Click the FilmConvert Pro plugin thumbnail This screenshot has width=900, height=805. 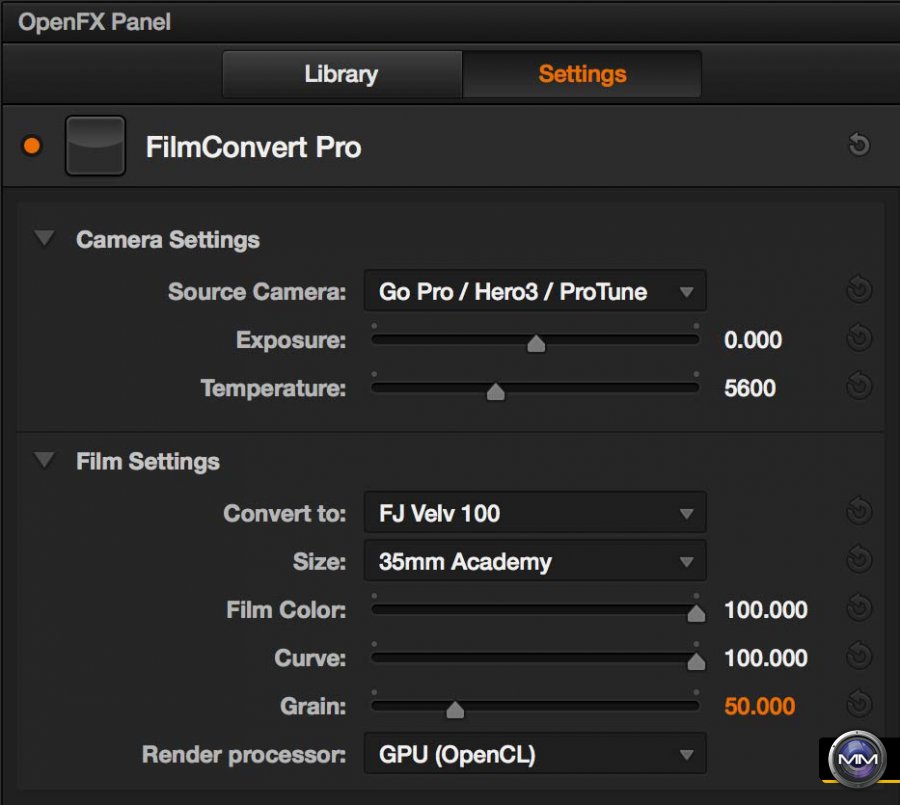pyautogui.click(x=95, y=146)
